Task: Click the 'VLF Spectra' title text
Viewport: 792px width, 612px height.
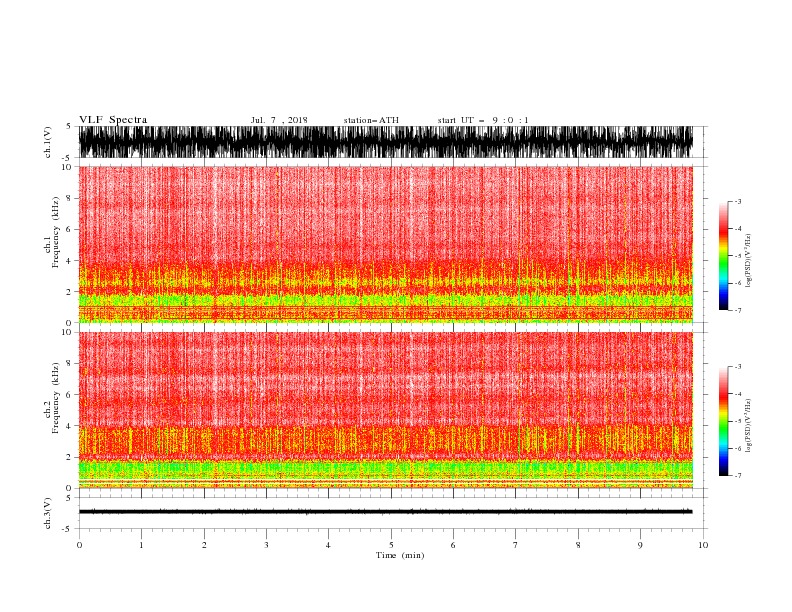Action: click(113, 120)
